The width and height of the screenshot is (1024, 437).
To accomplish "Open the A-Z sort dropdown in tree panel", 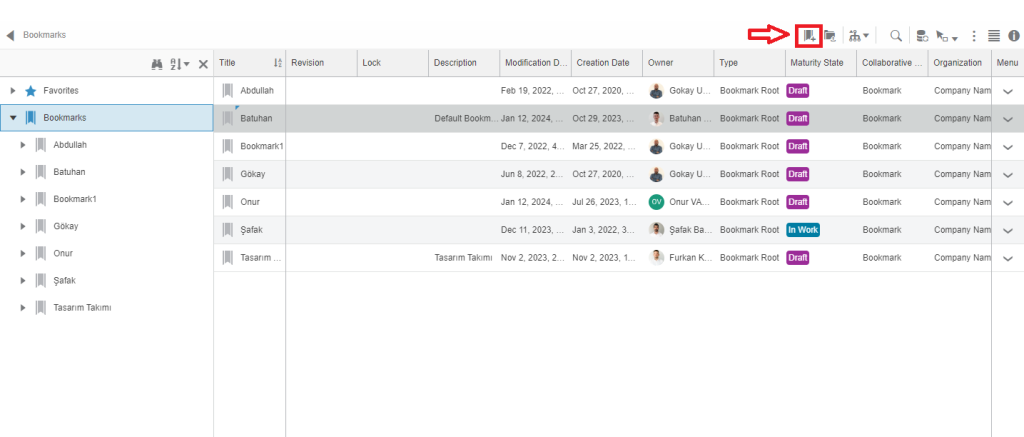I will [x=179, y=64].
